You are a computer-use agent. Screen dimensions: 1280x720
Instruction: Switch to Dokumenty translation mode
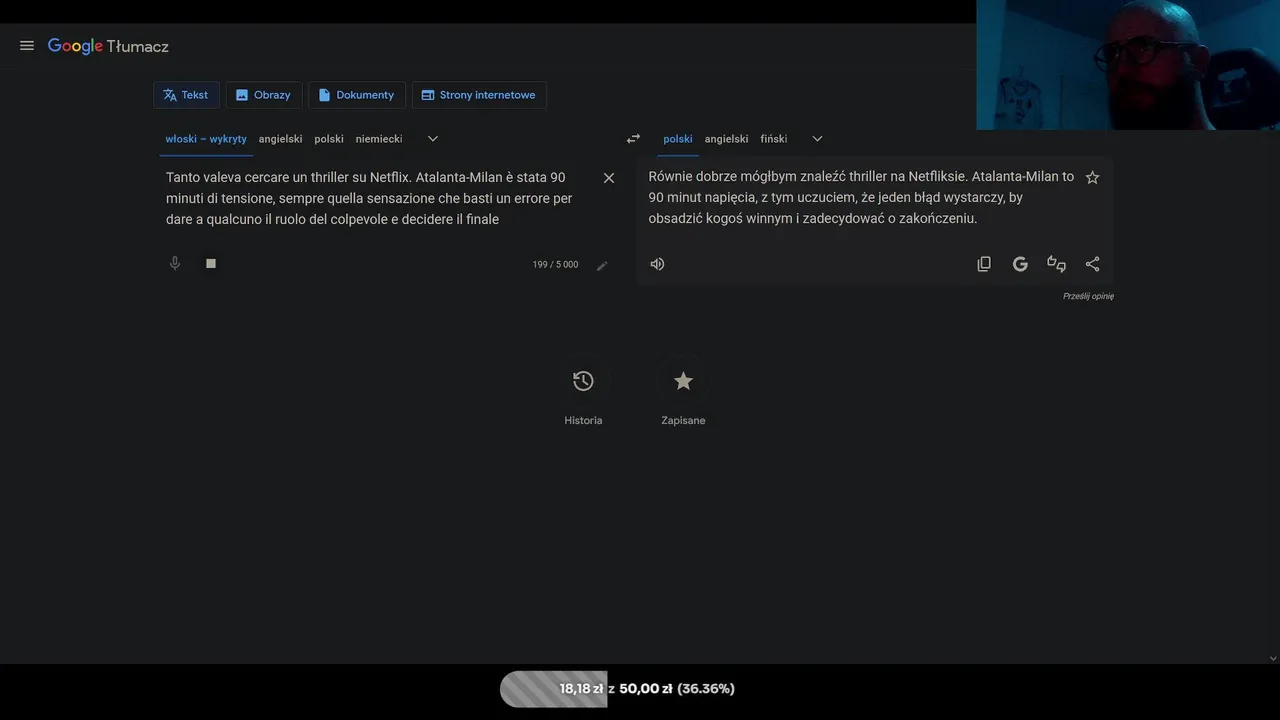tap(357, 95)
